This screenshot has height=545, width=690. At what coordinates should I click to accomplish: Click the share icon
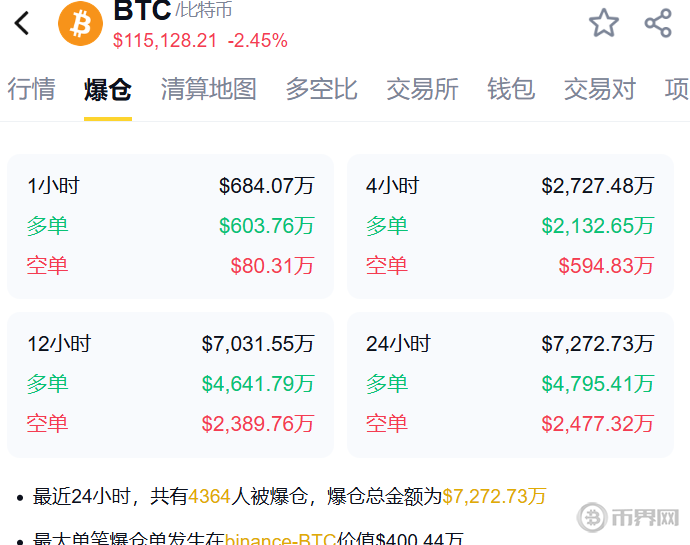click(658, 23)
